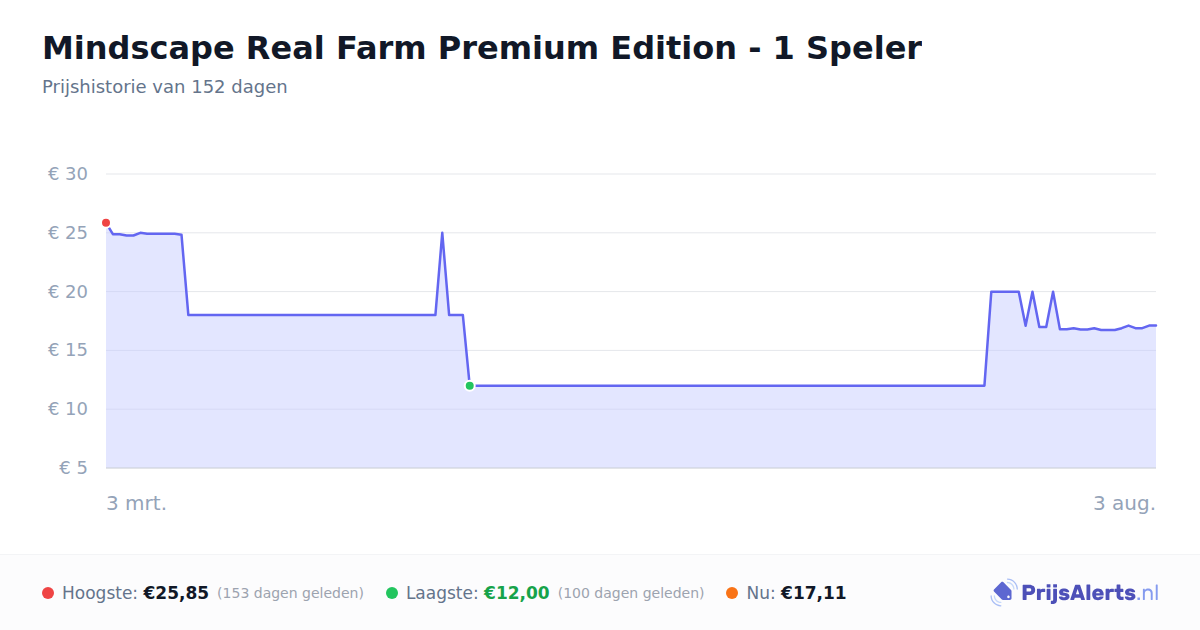The image size is (1200, 630).
Task: Click the €12,00 lowest price value
Action: pyautogui.click(x=517, y=593)
